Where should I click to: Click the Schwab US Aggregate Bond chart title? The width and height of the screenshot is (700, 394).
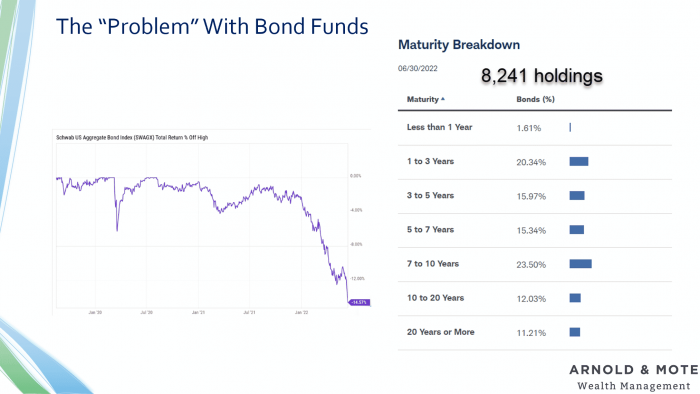(x=132, y=137)
